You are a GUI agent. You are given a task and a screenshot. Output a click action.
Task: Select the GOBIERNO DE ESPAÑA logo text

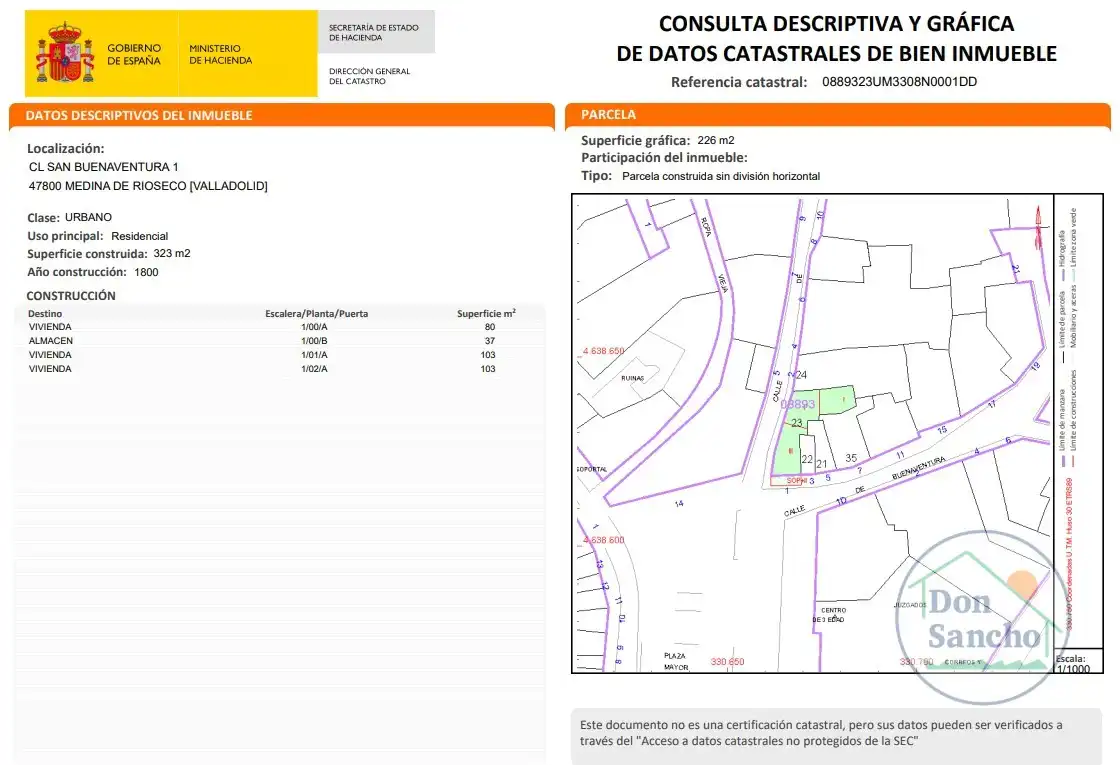pos(134,54)
